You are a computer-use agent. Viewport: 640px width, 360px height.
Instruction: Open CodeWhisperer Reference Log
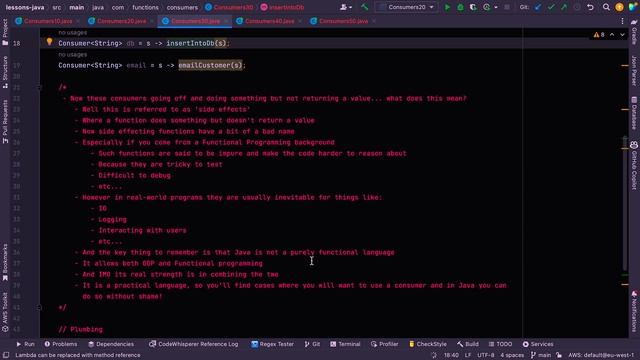(193, 344)
